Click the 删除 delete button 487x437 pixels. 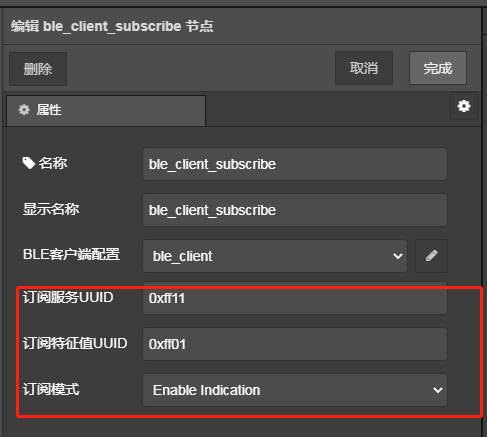click(x=38, y=69)
